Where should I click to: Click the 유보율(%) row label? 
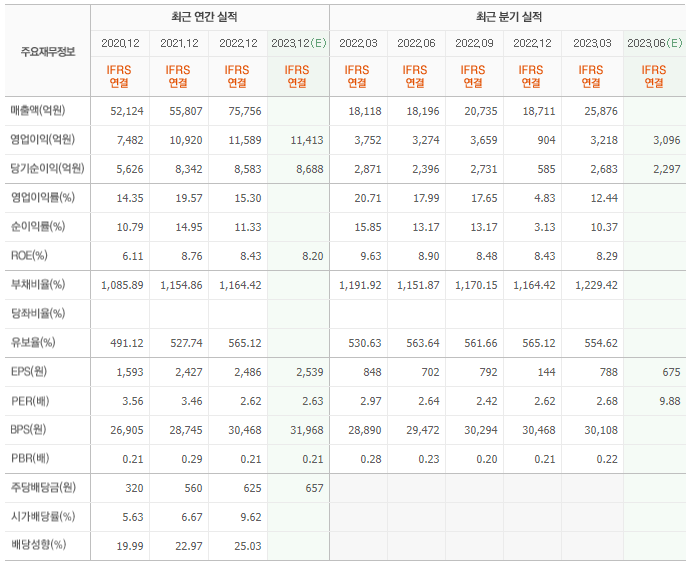click(x=33, y=342)
